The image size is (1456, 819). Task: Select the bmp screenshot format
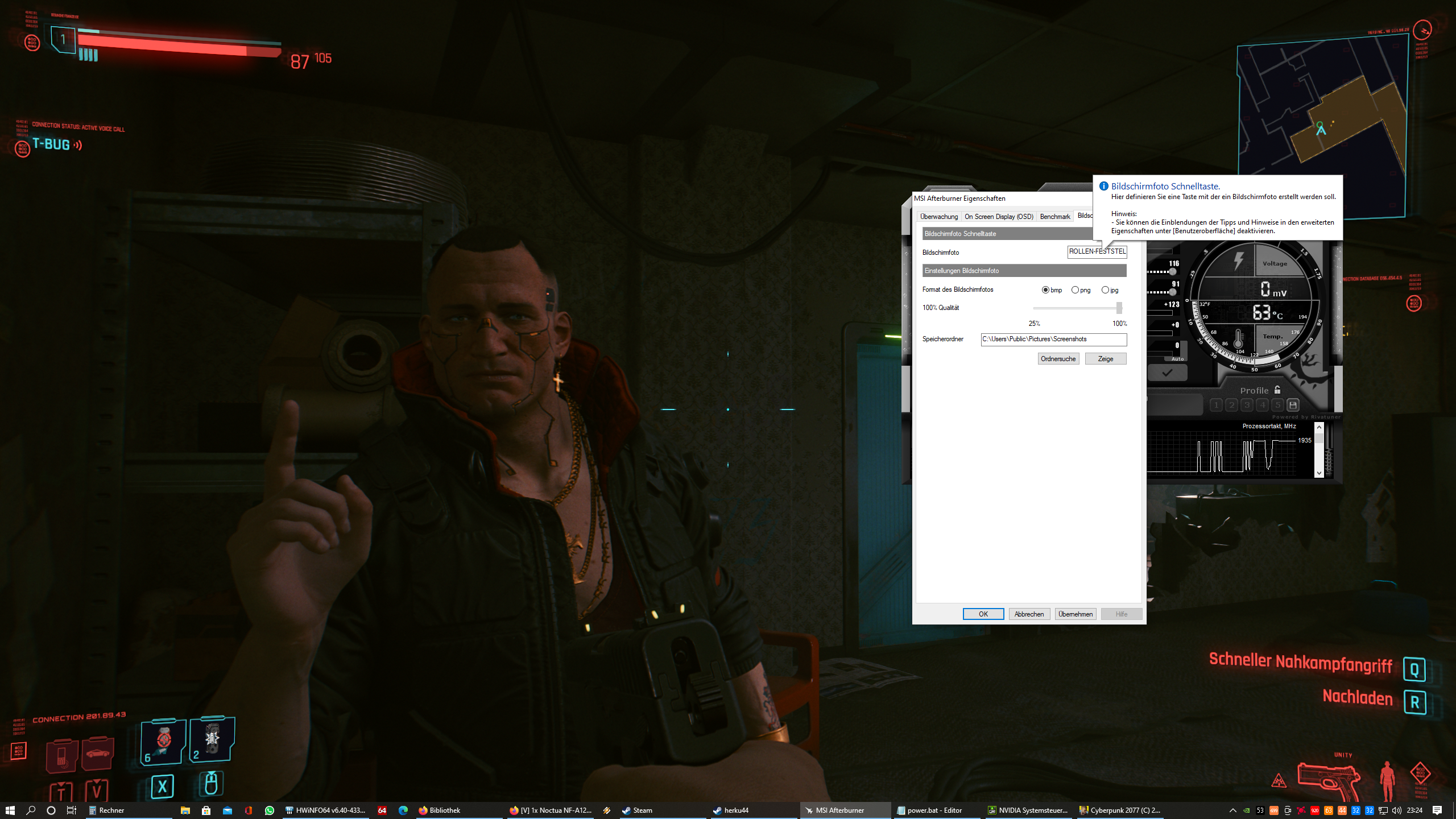tap(1045, 290)
